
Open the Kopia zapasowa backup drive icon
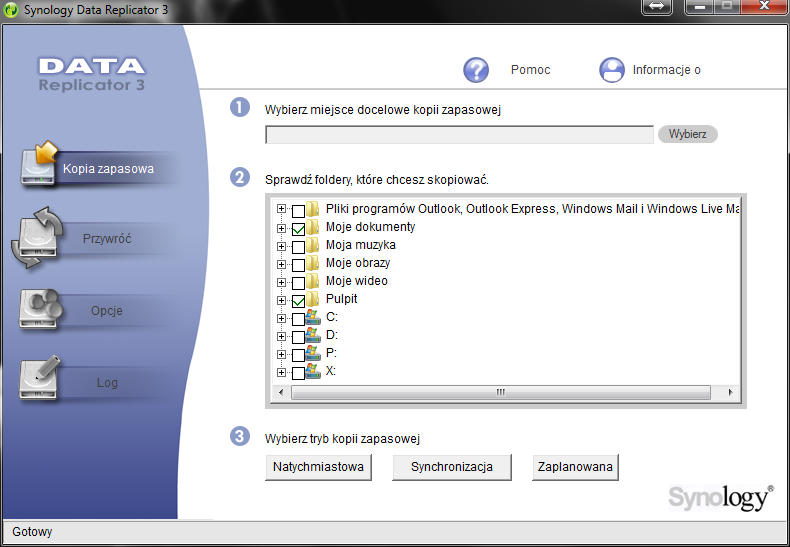(x=39, y=163)
